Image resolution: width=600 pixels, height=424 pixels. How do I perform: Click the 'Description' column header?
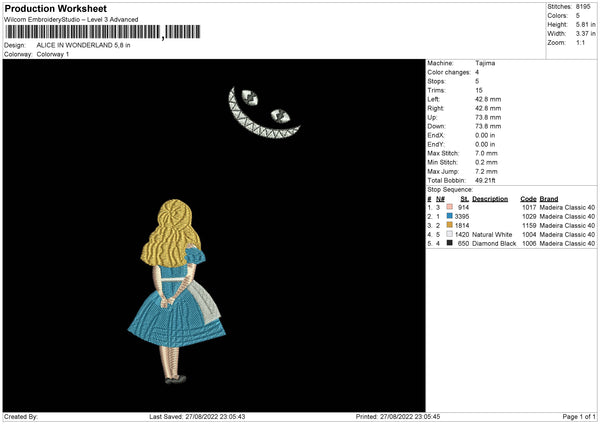[490, 199]
